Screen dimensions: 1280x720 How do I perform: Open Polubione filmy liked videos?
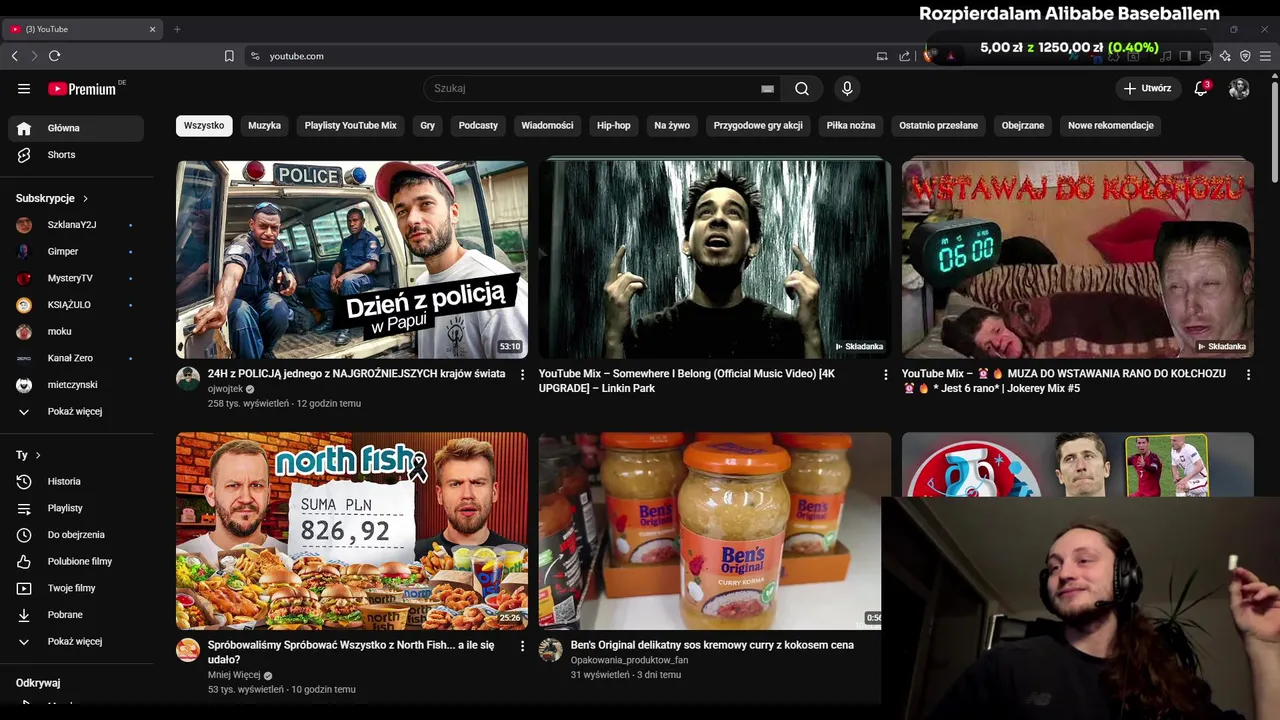click(76, 562)
